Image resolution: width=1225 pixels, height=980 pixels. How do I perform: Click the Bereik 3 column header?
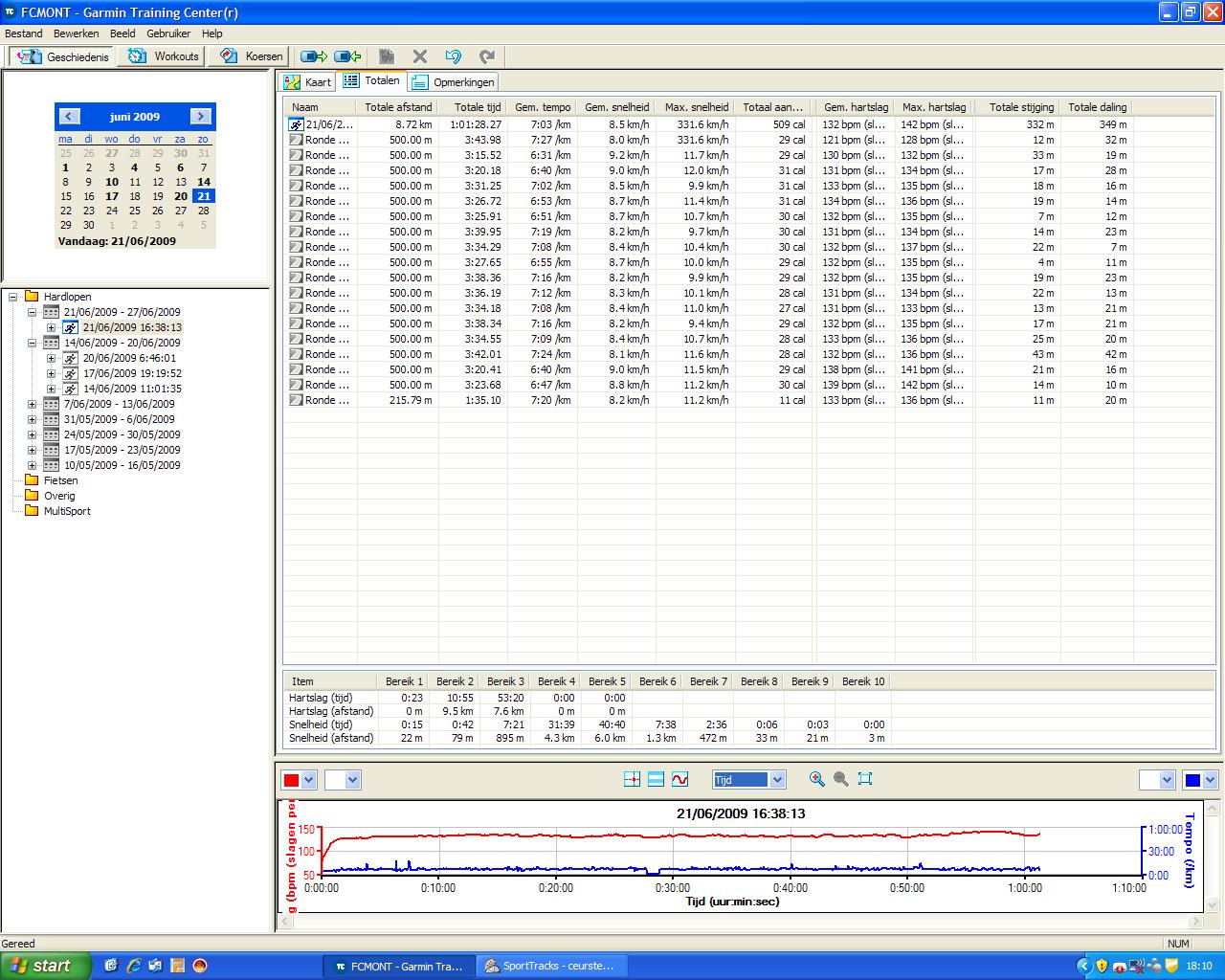(505, 681)
